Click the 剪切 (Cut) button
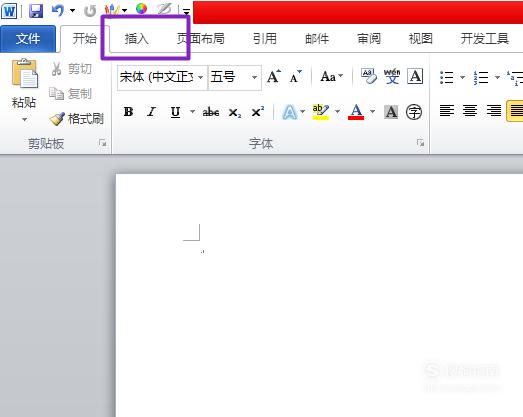The width and height of the screenshot is (523, 417). click(x=71, y=69)
